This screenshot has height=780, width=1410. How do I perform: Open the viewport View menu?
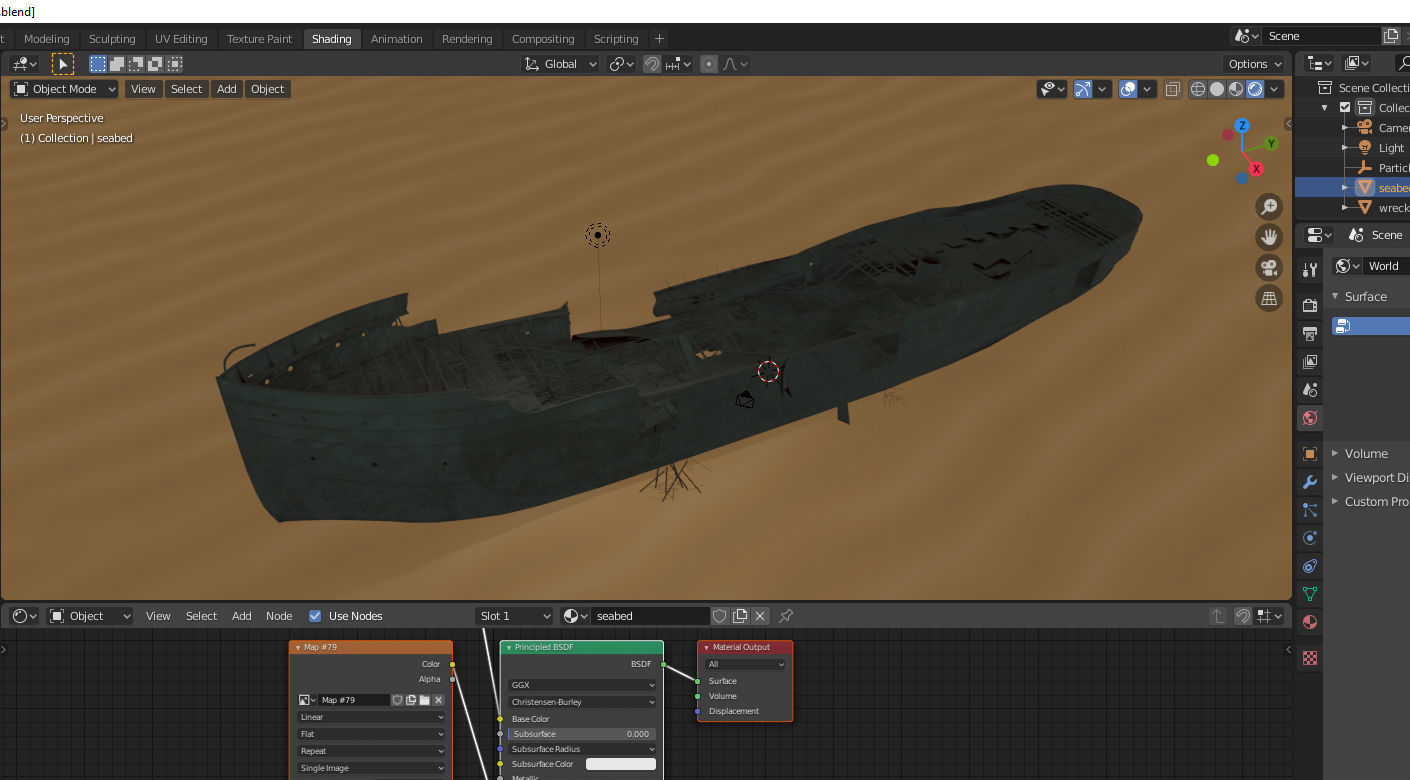coord(143,89)
